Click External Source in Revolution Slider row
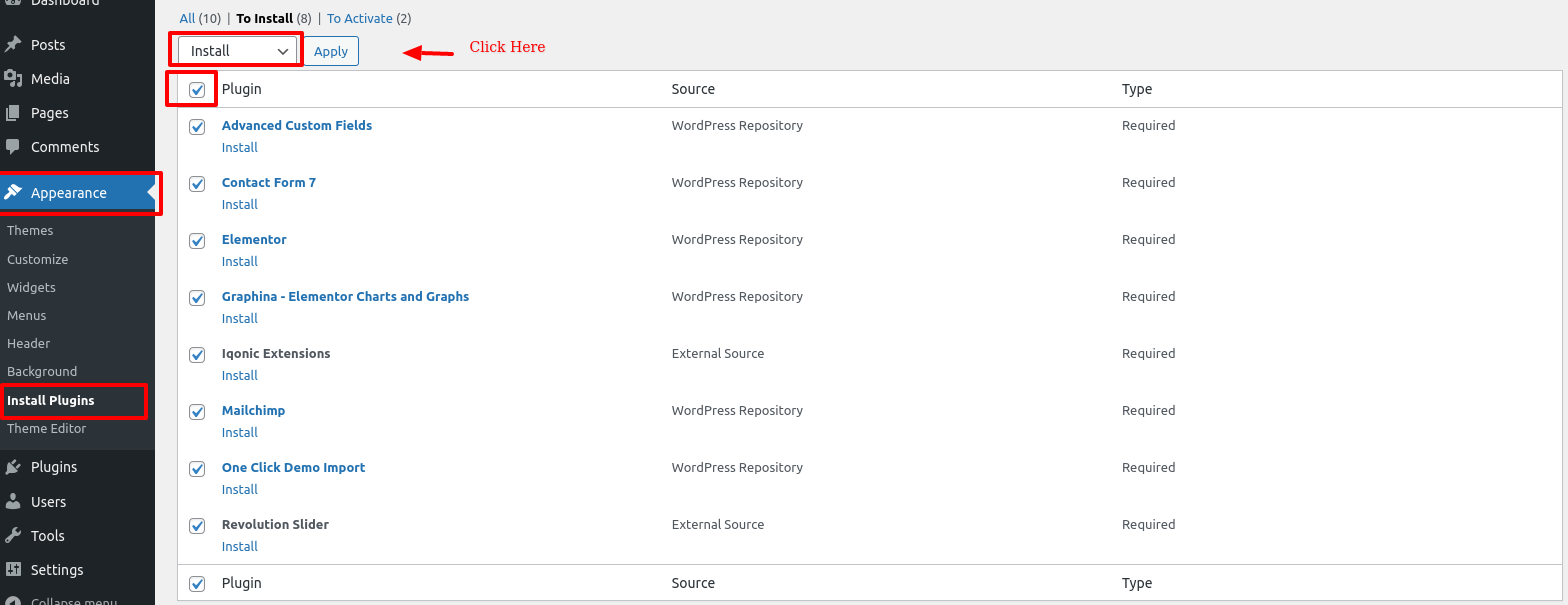The width and height of the screenshot is (1568, 605). tap(718, 524)
